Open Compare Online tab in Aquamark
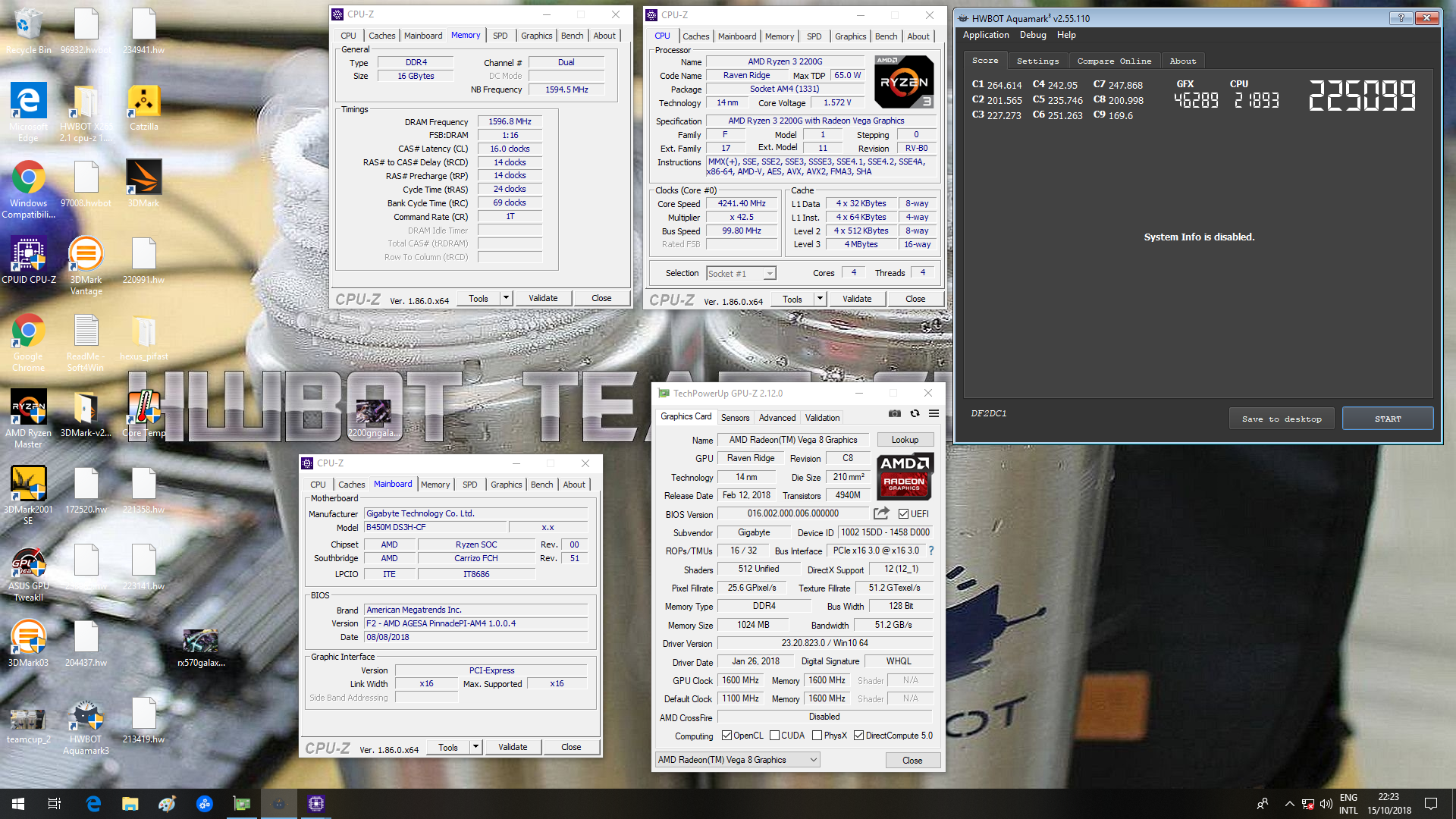This screenshot has width=1456, height=819. coord(1114,61)
